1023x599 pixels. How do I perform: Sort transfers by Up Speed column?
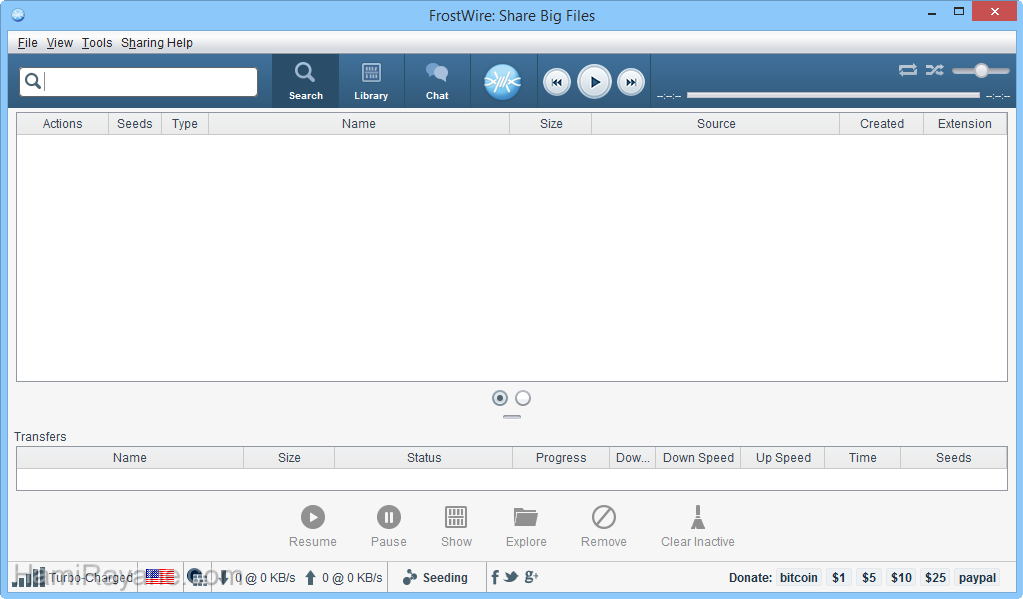pyautogui.click(x=783, y=458)
